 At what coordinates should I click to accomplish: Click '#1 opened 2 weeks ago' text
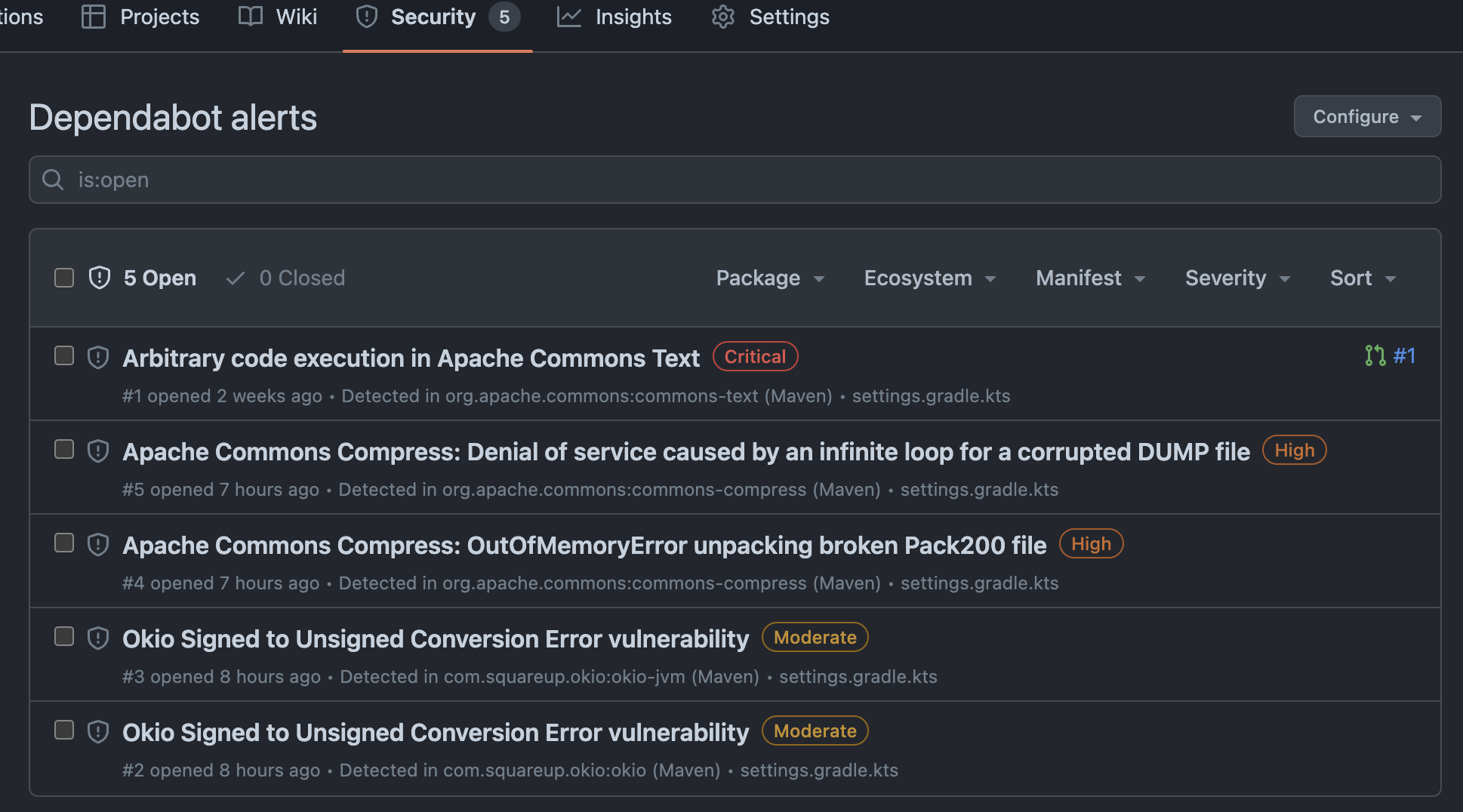pyautogui.click(x=222, y=396)
